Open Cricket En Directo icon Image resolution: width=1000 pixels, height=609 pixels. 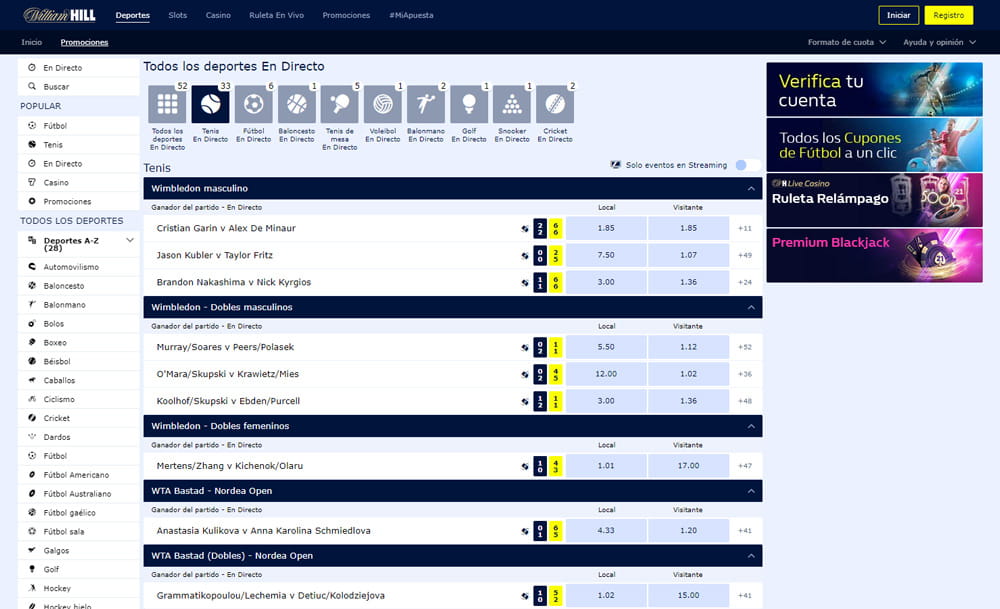pyautogui.click(x=555, y=104)
